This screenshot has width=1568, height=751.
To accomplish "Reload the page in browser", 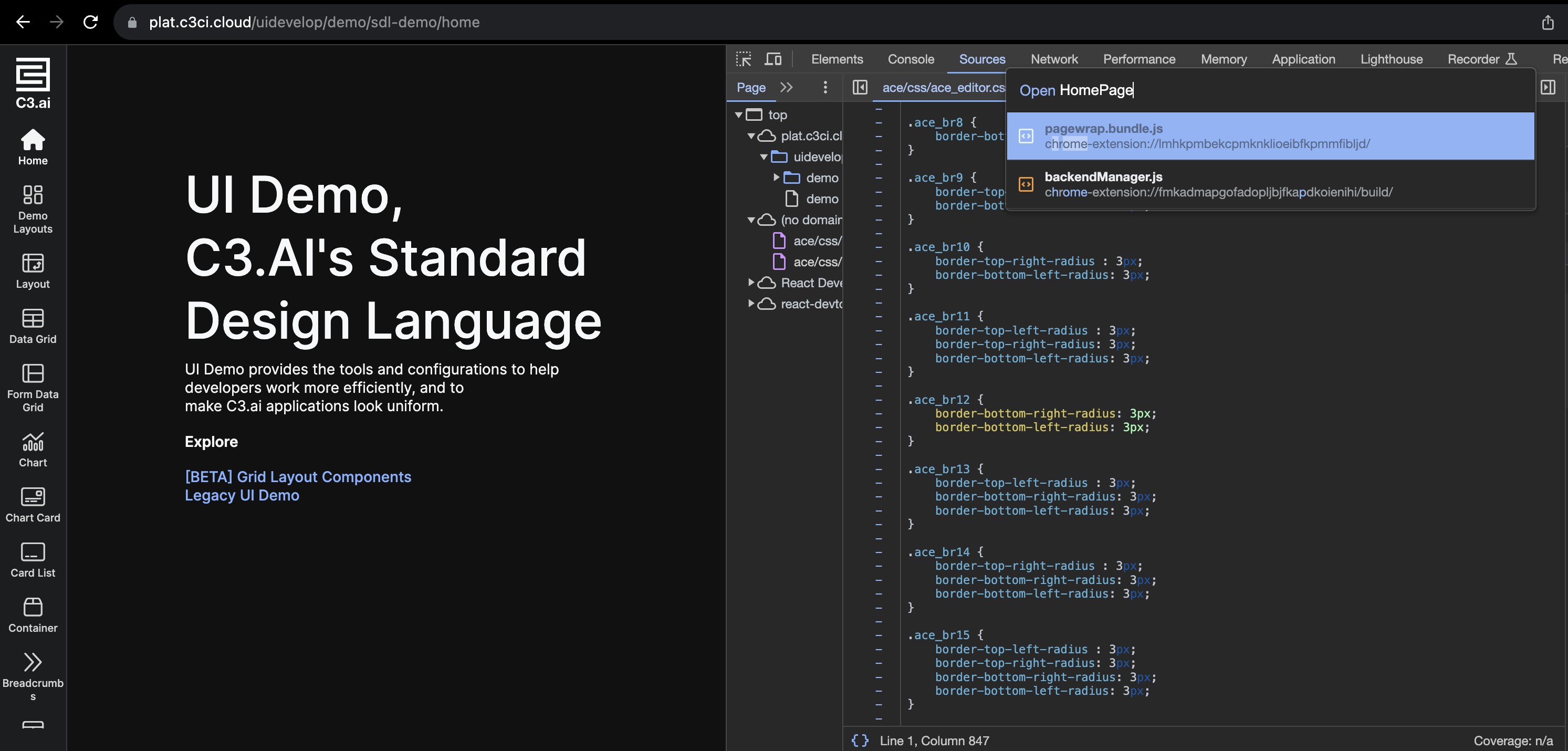I will (91, 23).
